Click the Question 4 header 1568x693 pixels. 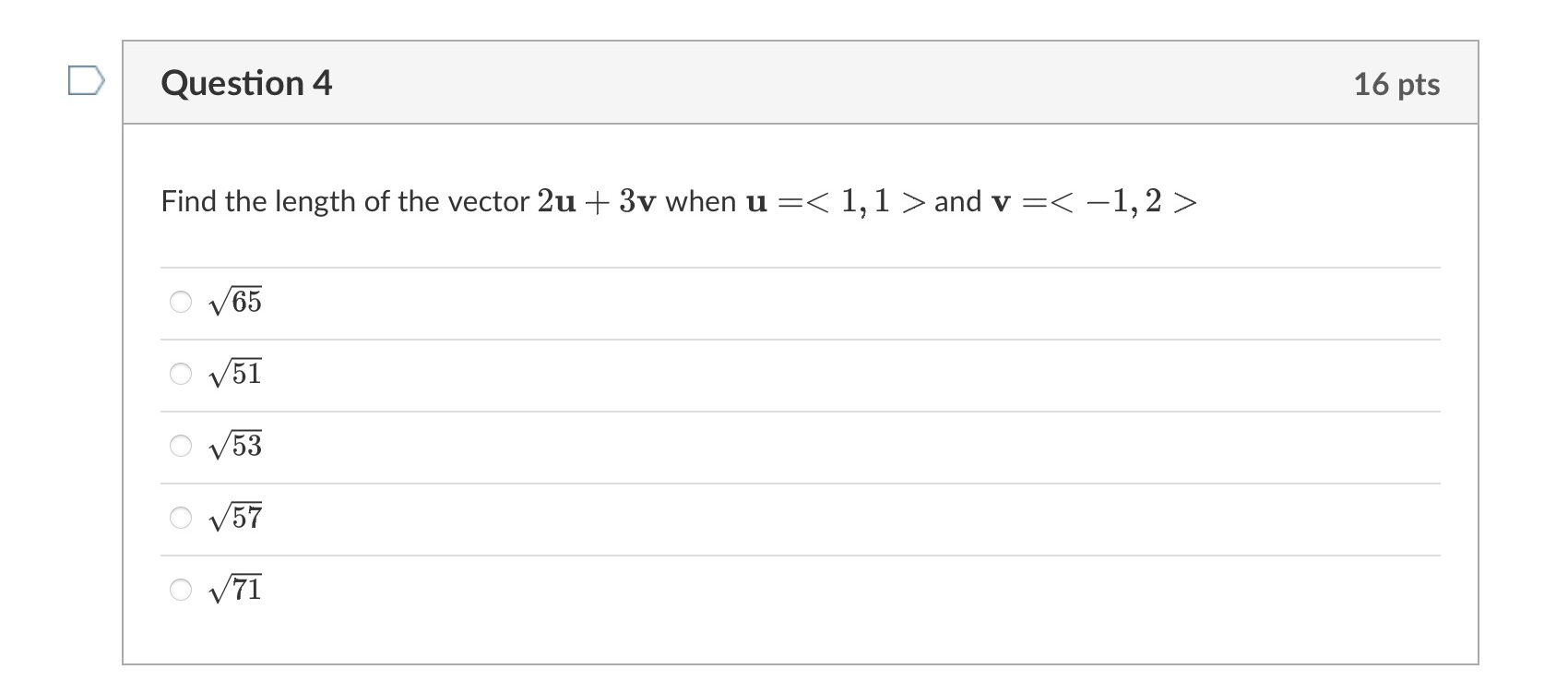pyautogui.click(x=246, y=84)
